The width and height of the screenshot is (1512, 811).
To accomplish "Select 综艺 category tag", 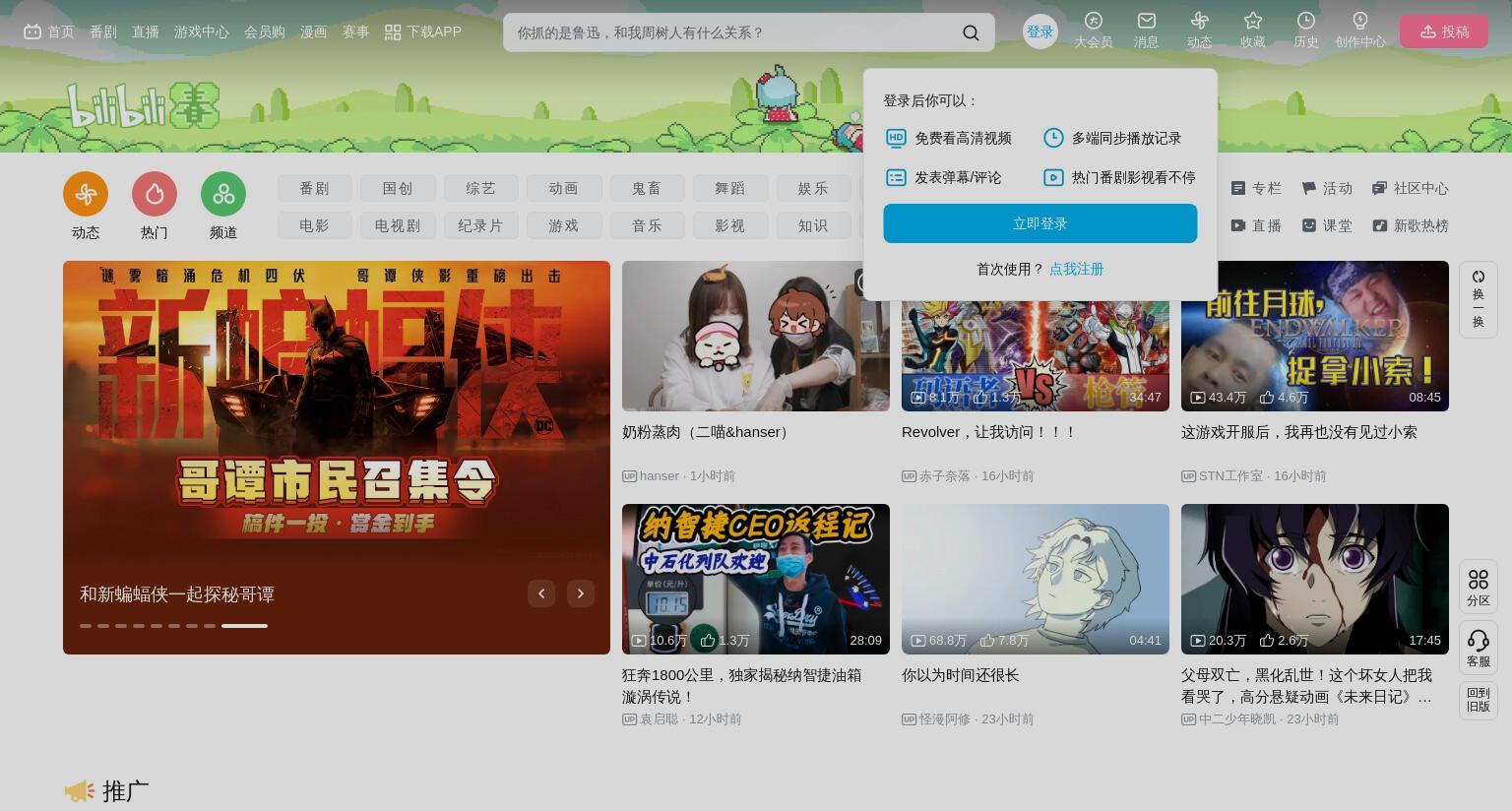I will (x=480, y=188).
